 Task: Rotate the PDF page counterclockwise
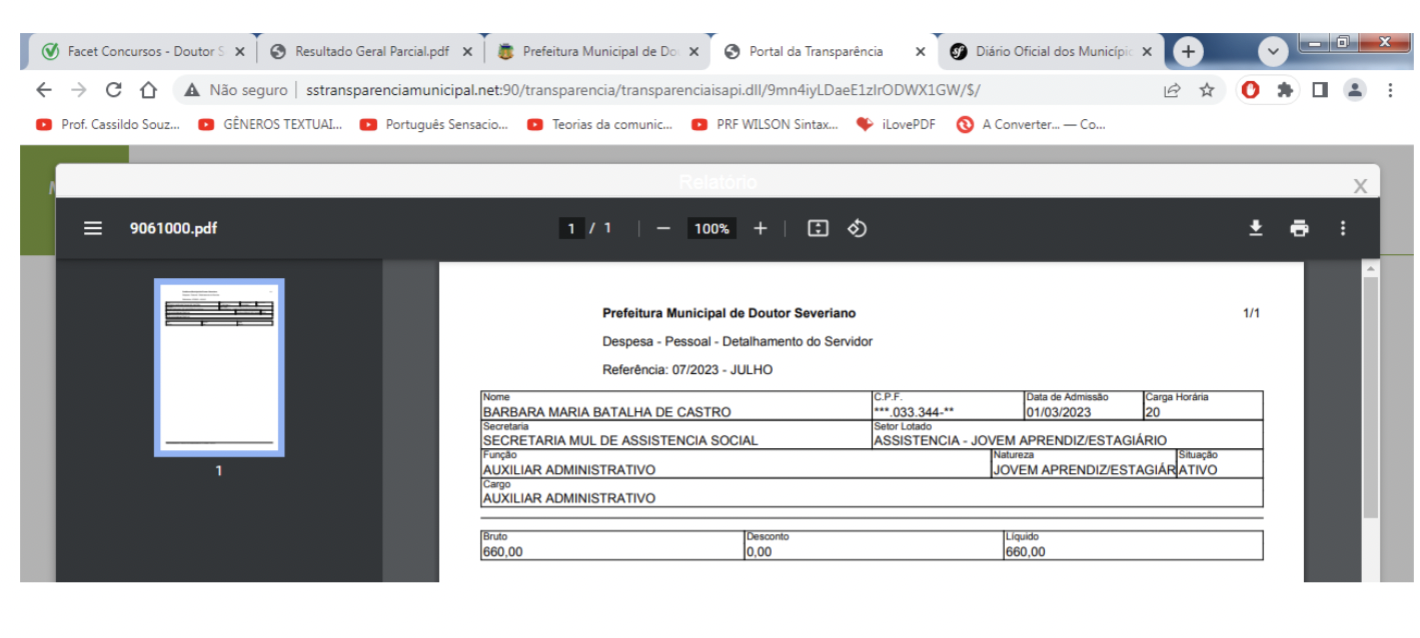pyautogui.click(x=857, y=229)
